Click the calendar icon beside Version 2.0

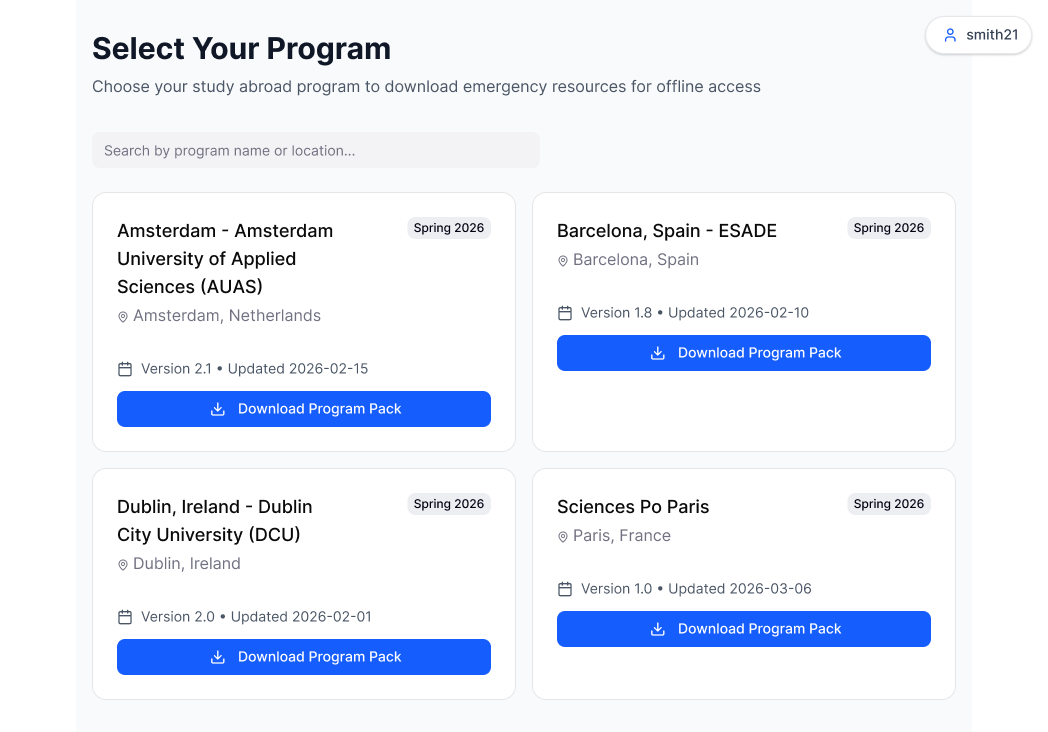pos(125,617)
